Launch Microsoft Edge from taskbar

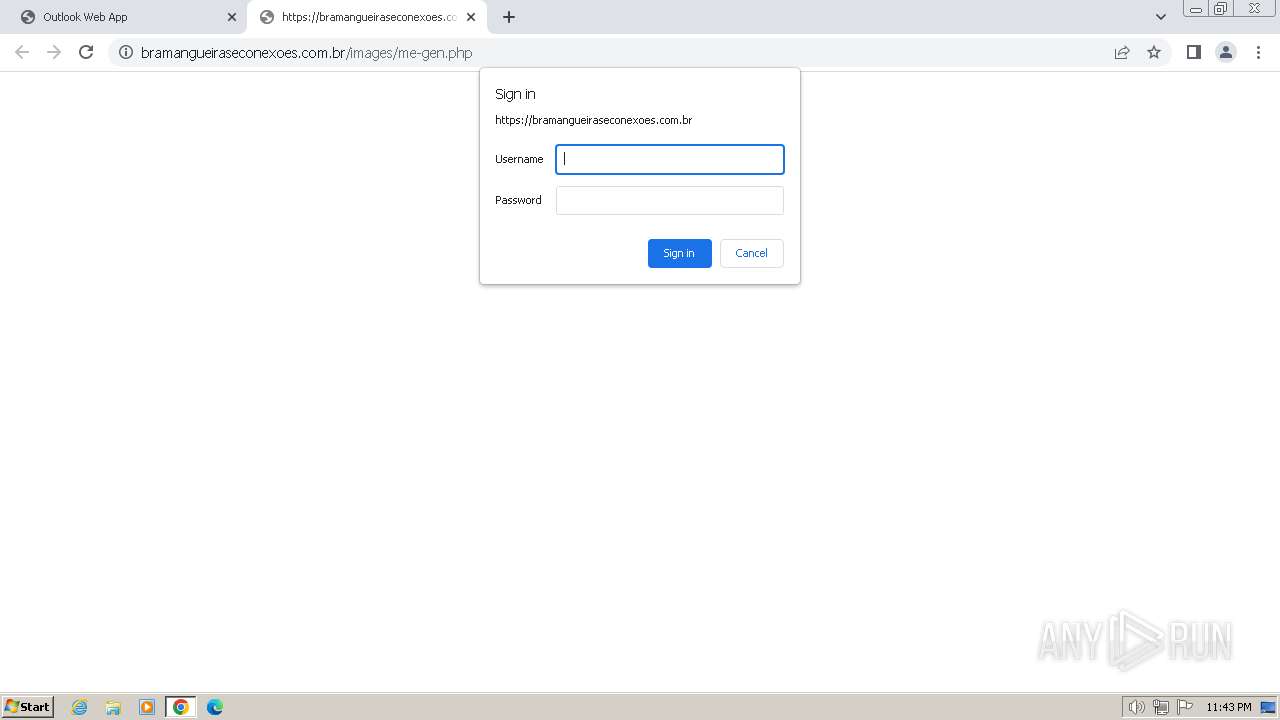(x=215, y=707)
